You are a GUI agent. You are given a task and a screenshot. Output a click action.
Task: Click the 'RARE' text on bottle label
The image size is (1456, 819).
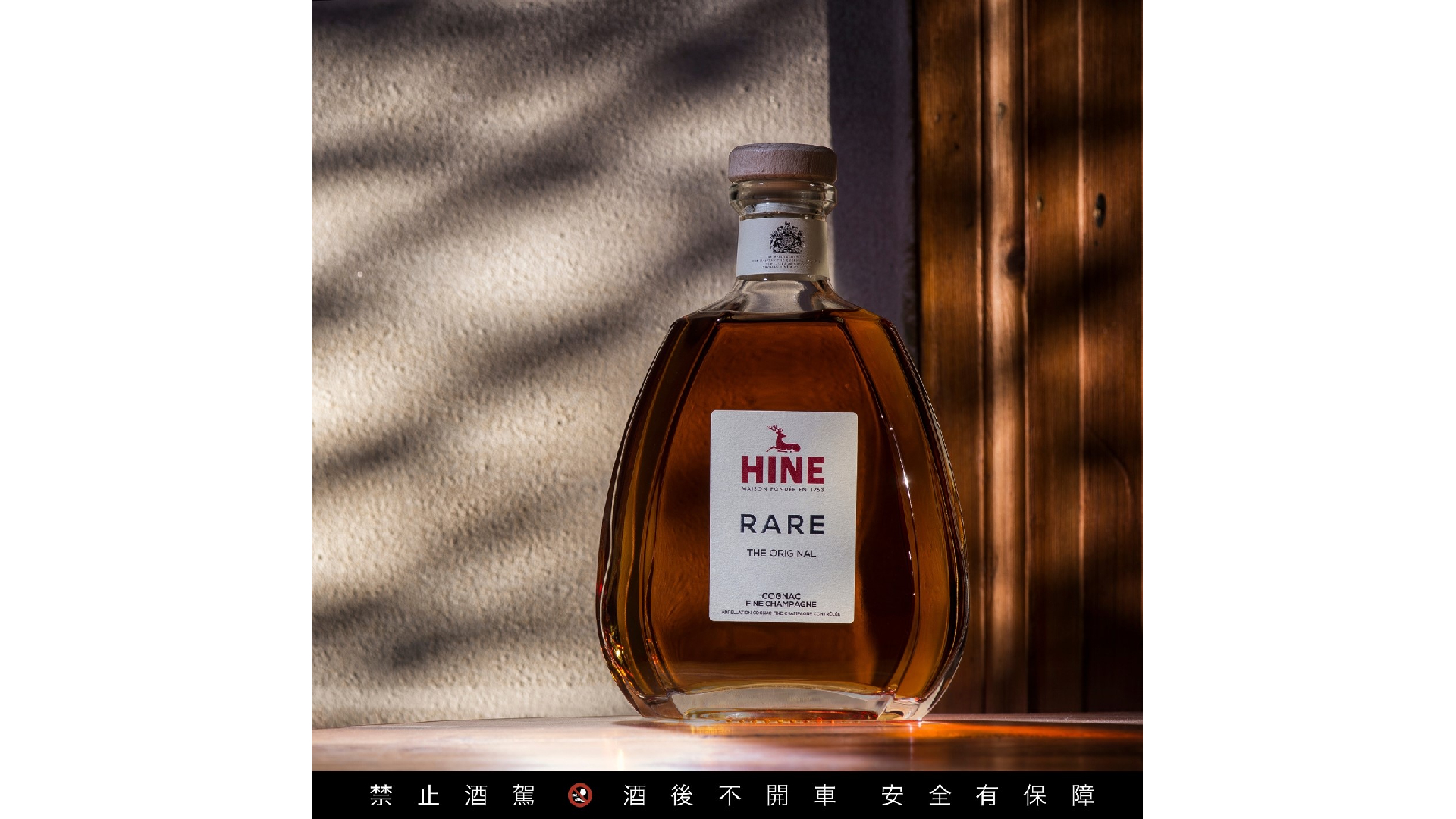click(x=783, y=524)
